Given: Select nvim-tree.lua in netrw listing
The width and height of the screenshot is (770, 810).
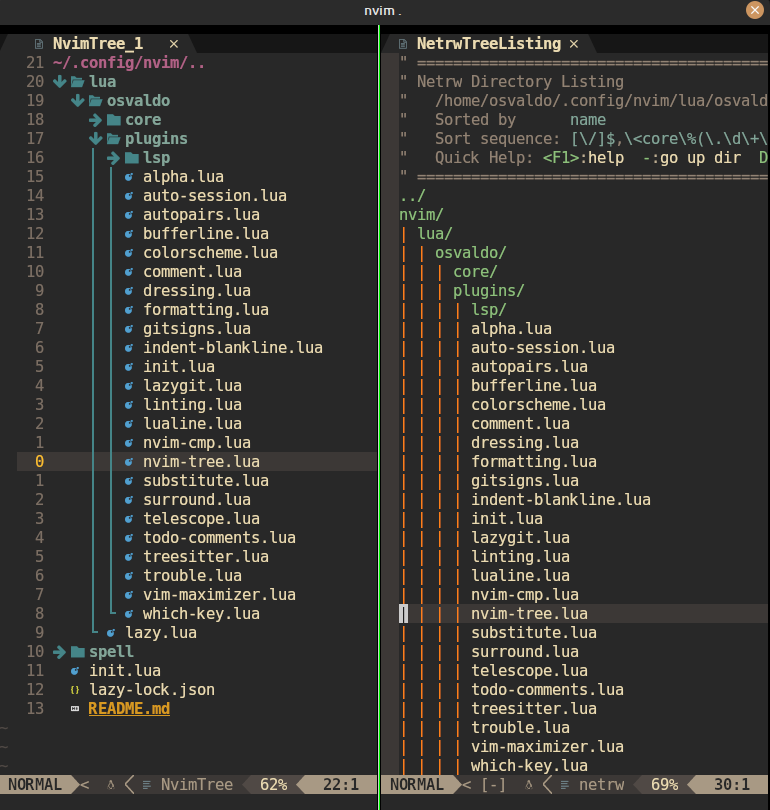Looking at the screenshot, I should pos(529,614).
